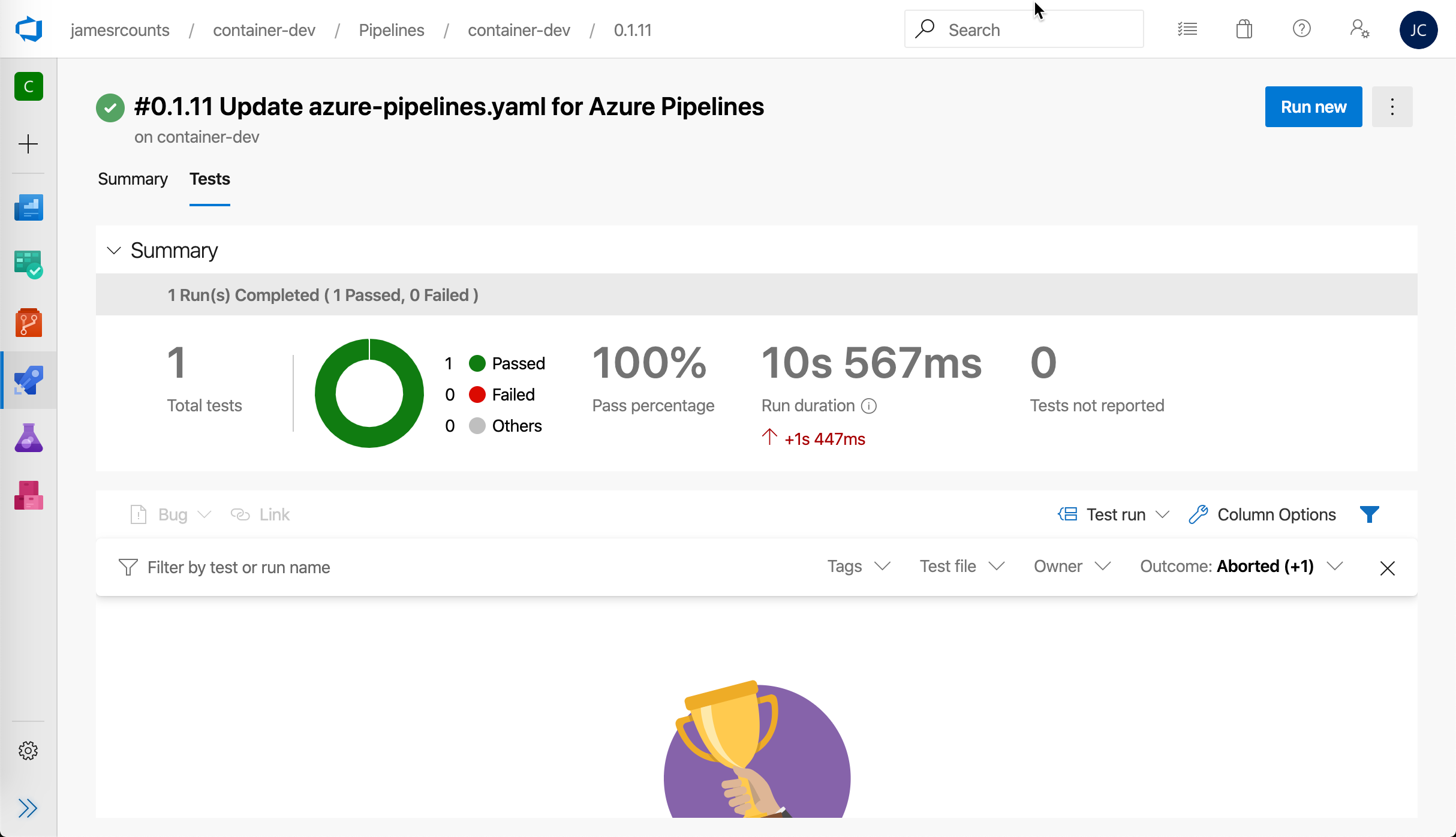Image resolution: width=1456 pixels, height=837 pixels.
Task: Open the help question mark icon
Action: pos(1302,29)
